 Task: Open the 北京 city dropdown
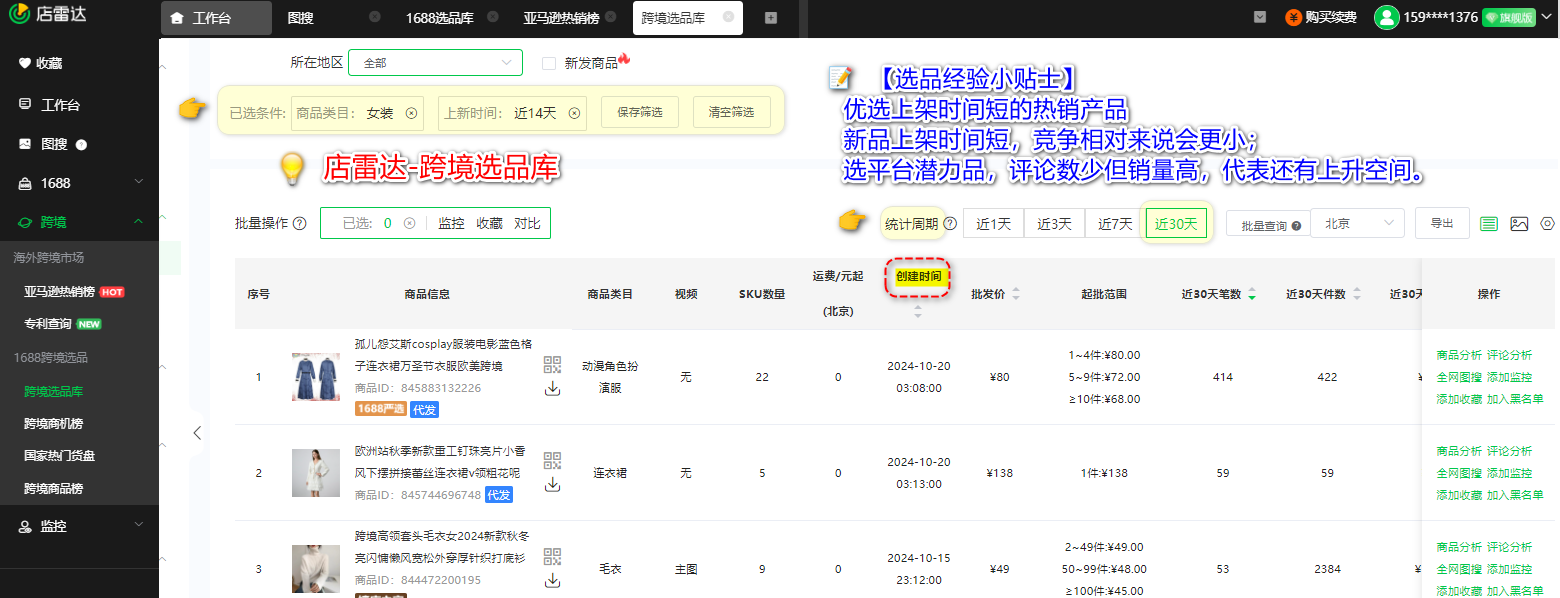(1357, 224)
